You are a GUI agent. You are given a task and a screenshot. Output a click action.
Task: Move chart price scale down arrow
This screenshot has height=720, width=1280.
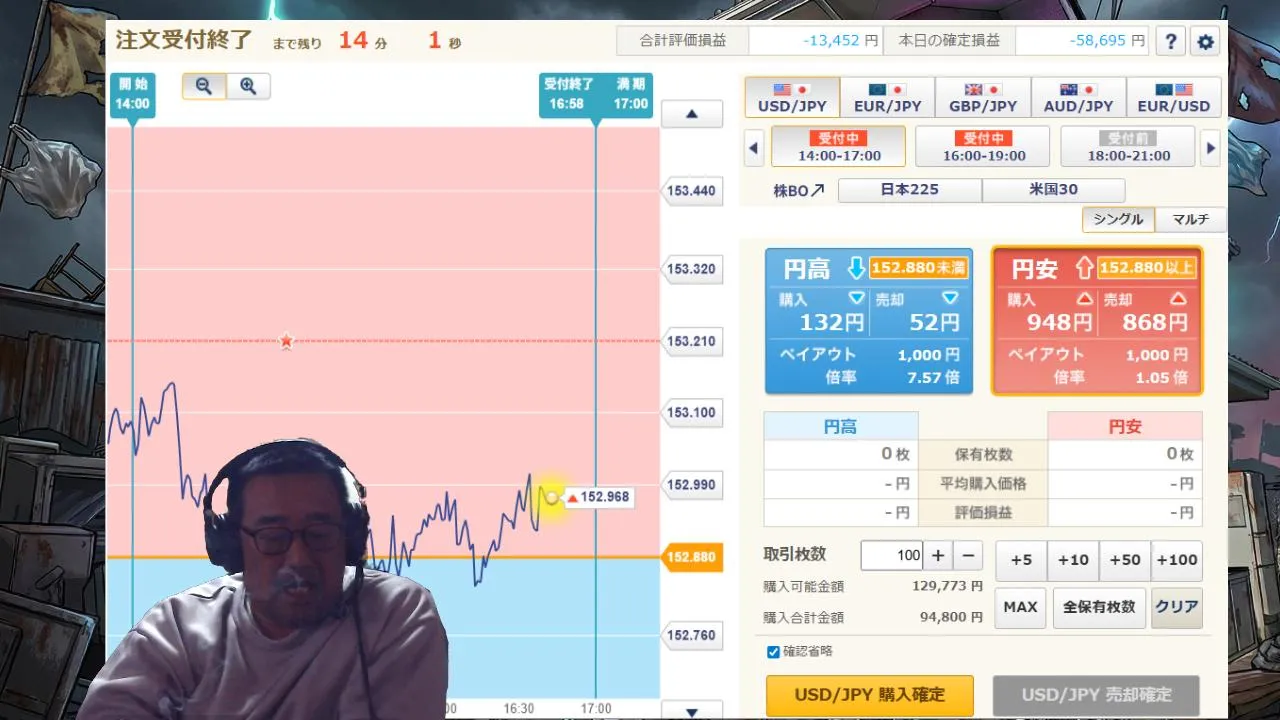[x=692, y=711]
